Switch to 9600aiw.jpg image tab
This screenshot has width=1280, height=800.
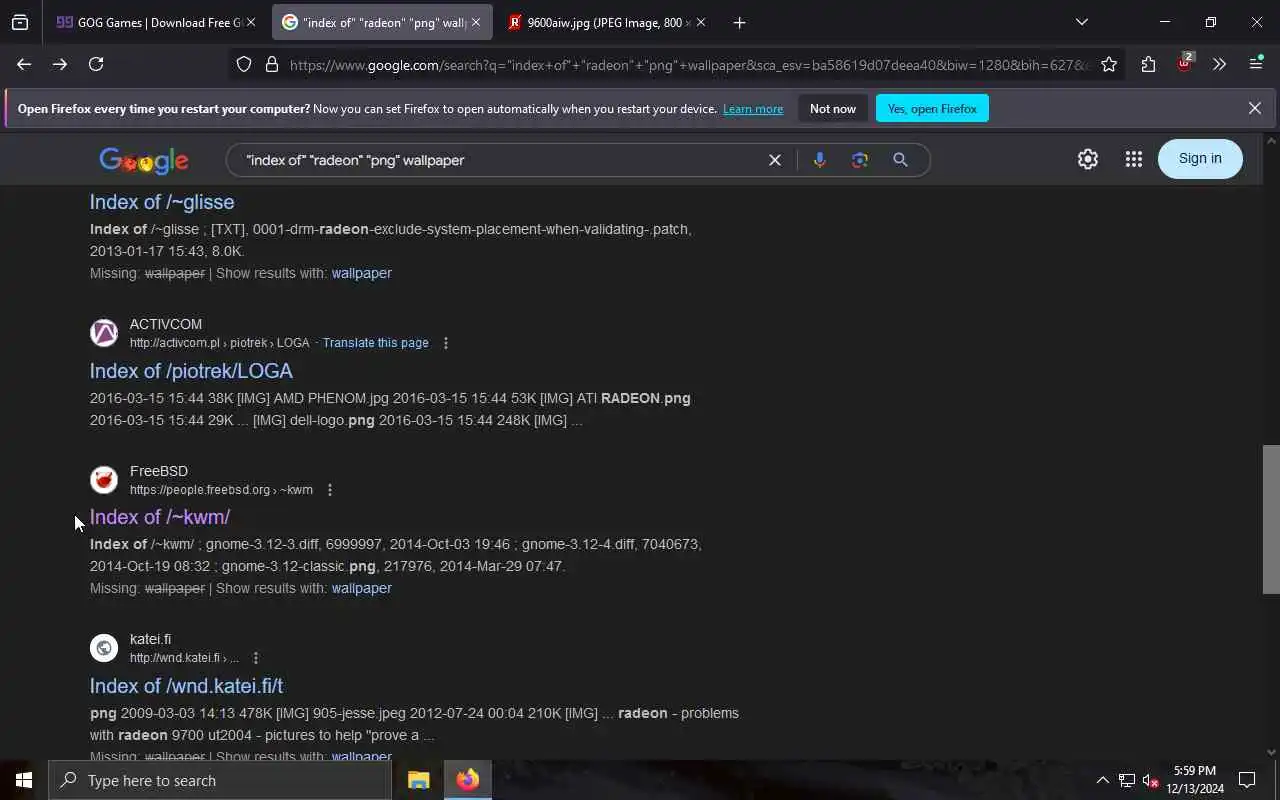pyautogui.click(x=607, y=22)
